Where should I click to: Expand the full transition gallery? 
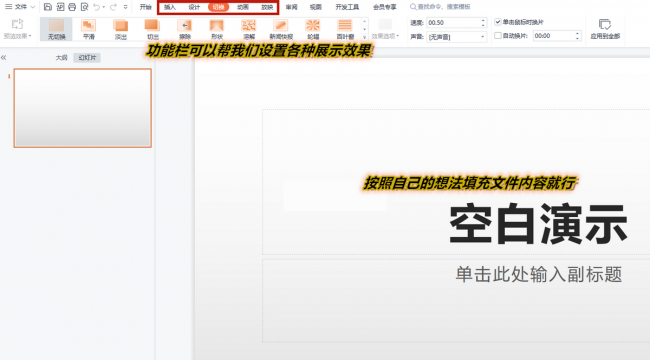(365, 37)
